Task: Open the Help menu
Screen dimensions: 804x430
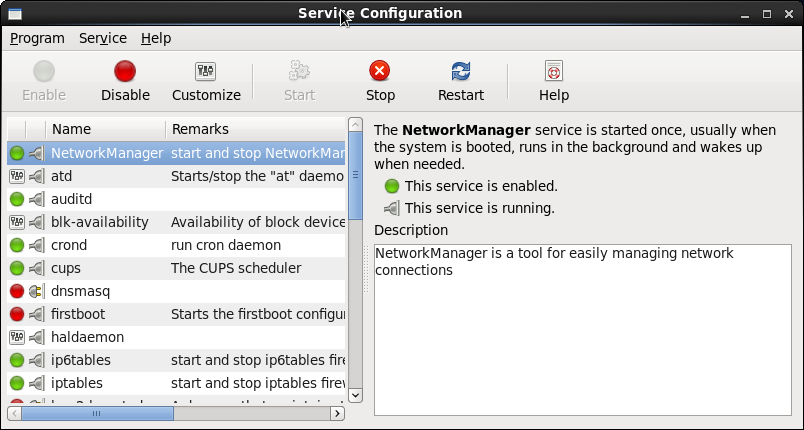Action: tap(156, 38)
